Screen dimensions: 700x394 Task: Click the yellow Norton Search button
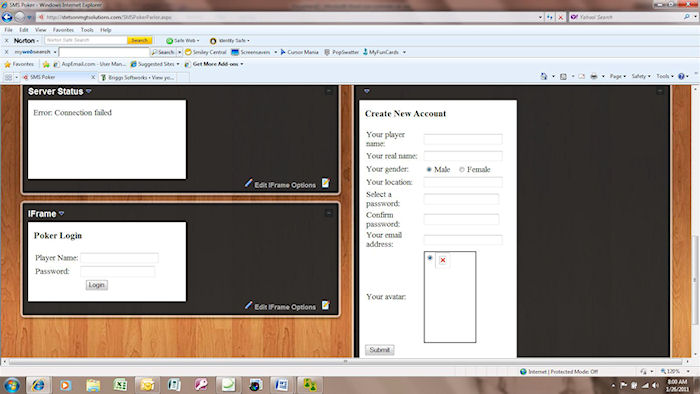click(x=140, y=41)
